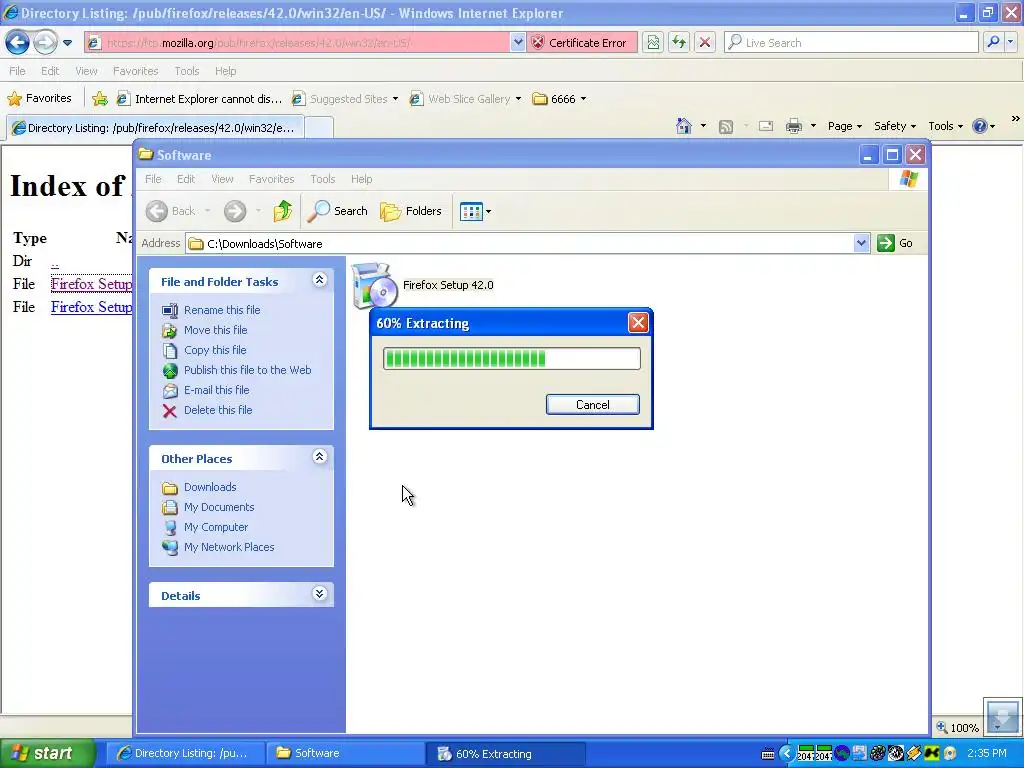Open the Help menu in Software window
1024x768 pixels.
[x=361, y=179]
